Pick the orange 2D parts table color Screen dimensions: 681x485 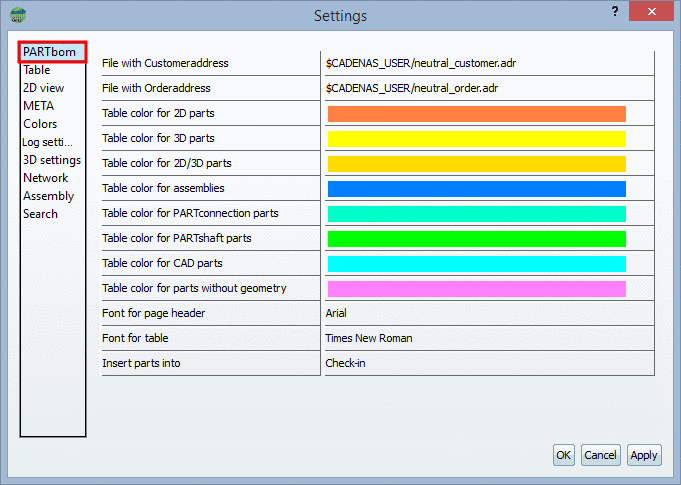tap(476, 114)
